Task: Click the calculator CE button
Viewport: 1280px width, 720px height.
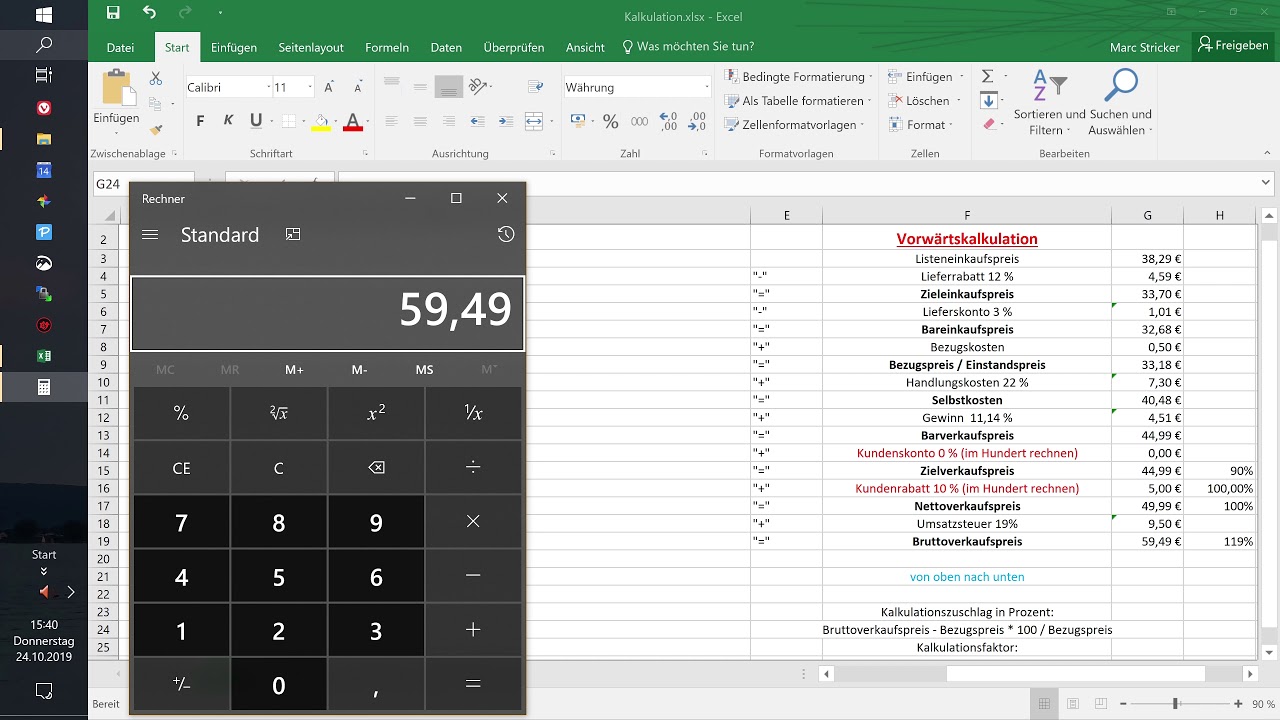Action: 181,468
